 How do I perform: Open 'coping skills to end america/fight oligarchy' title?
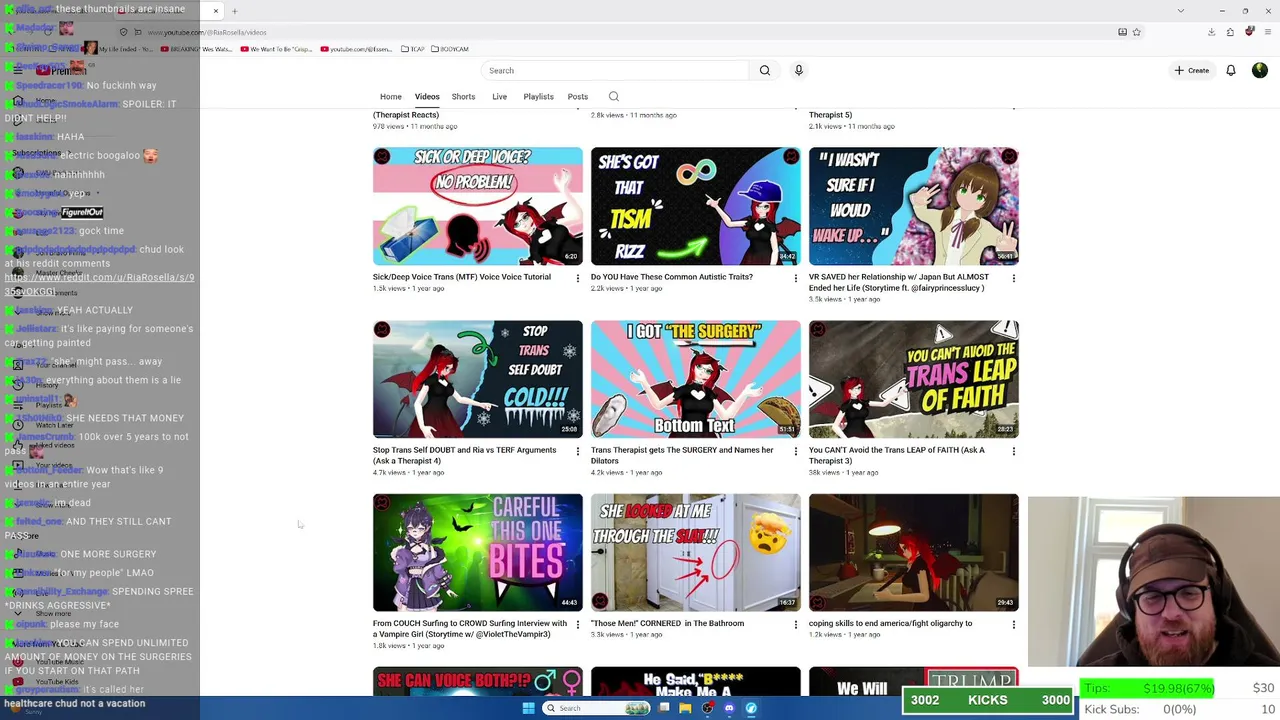(x=890, y=623)
